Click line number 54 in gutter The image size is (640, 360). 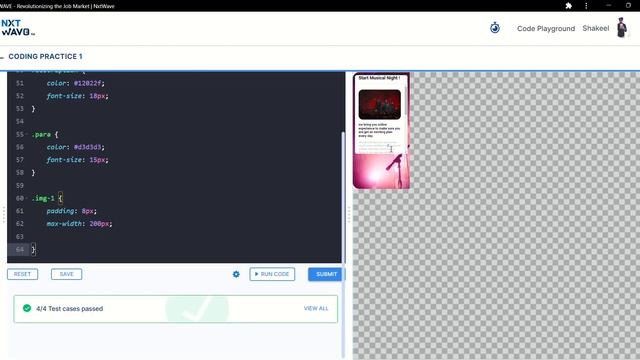(x=20, y=122)
